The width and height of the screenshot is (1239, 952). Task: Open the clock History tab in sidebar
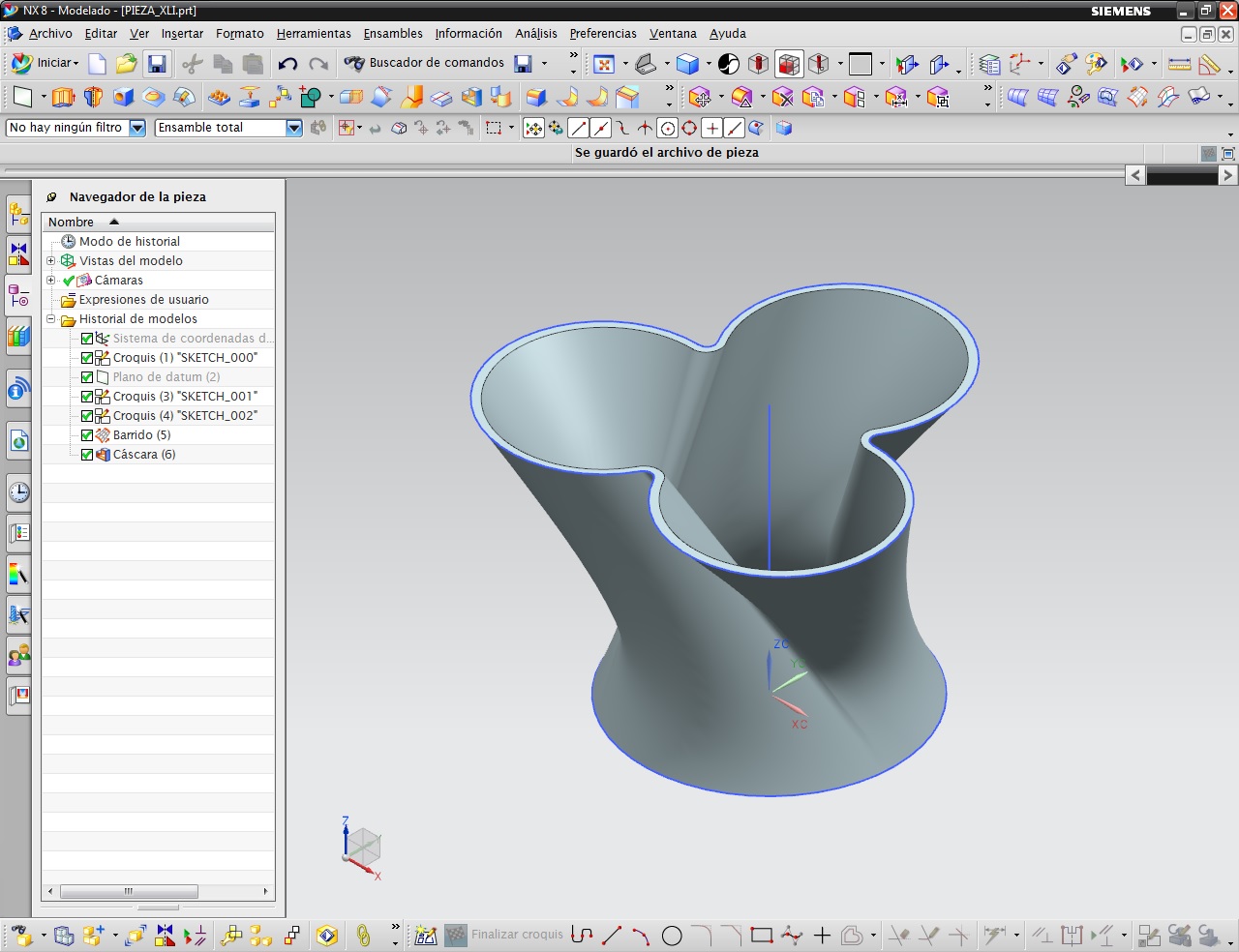(18, 492)
